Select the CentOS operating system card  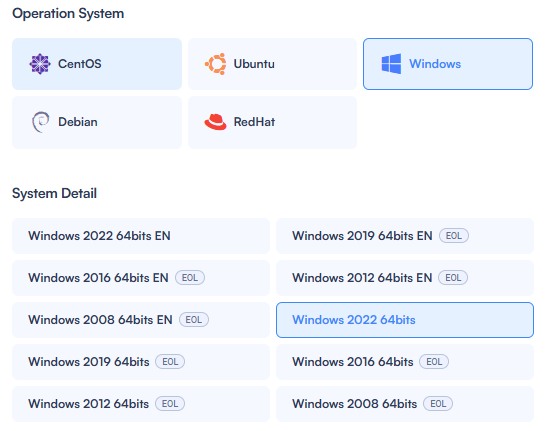tap(97, 64)
